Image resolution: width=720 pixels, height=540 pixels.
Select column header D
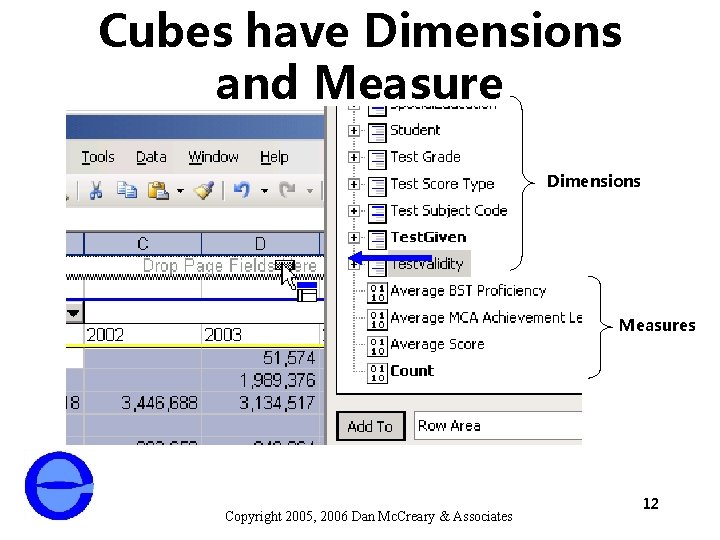point(260,243)
